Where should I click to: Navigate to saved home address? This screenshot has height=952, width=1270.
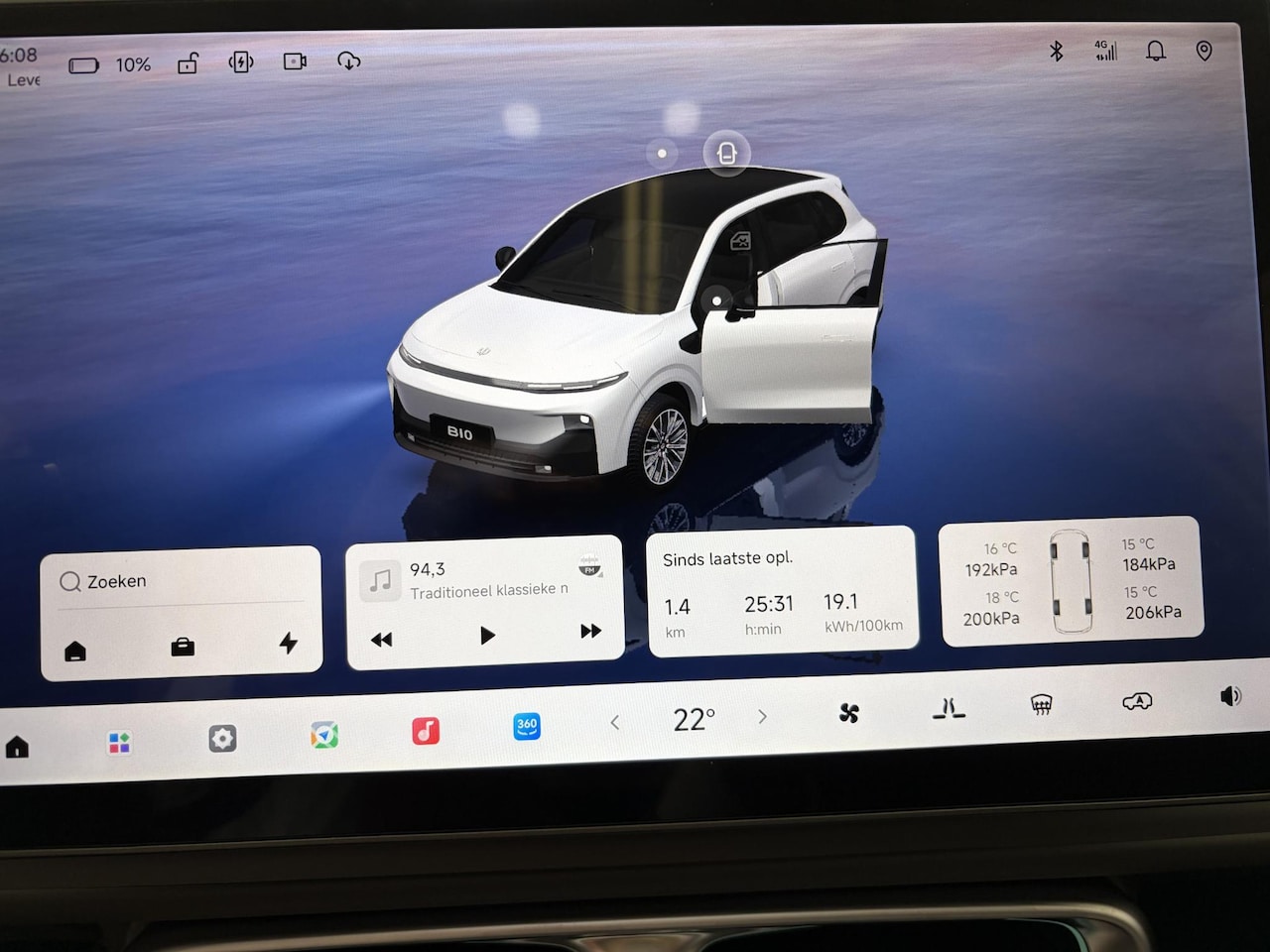(x=75, y=652)
